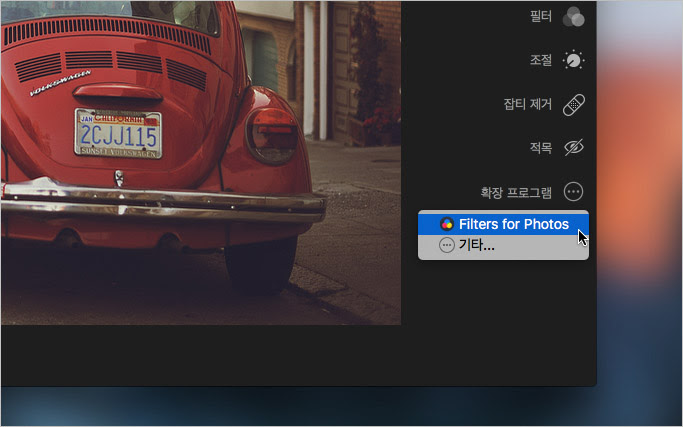Open the 필터 (Filters) tool icon

[x=573, y=17]
